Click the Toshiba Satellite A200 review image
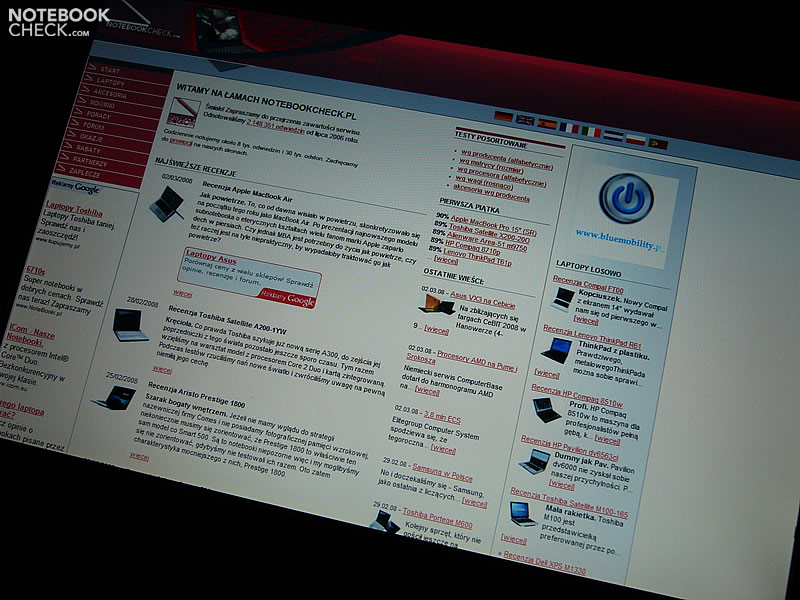The image size is (800, 600). (130, 325)
